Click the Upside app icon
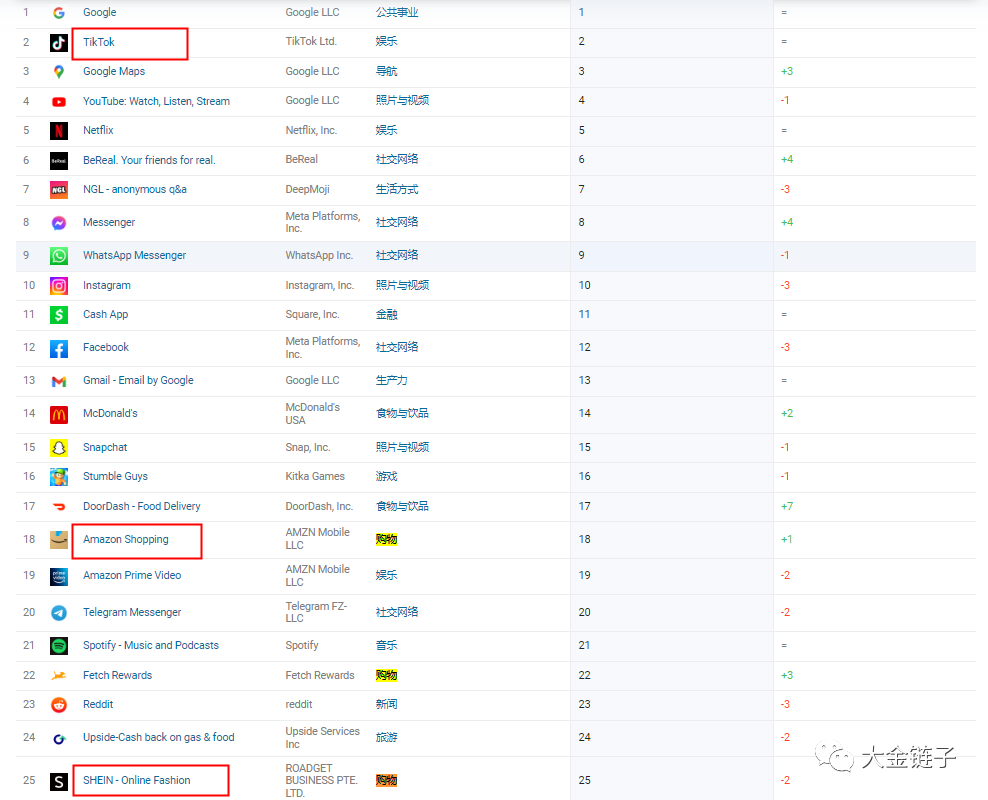The height and width of the screenshot is (800, 988). coord(59,739)
